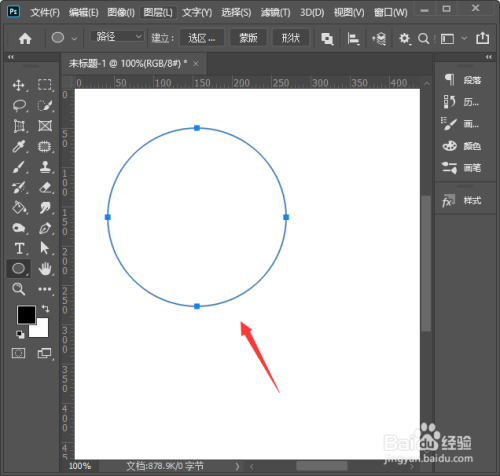Select the Lasso tool
The width and height of the screenshot is (500, 476).
(19, 105)
